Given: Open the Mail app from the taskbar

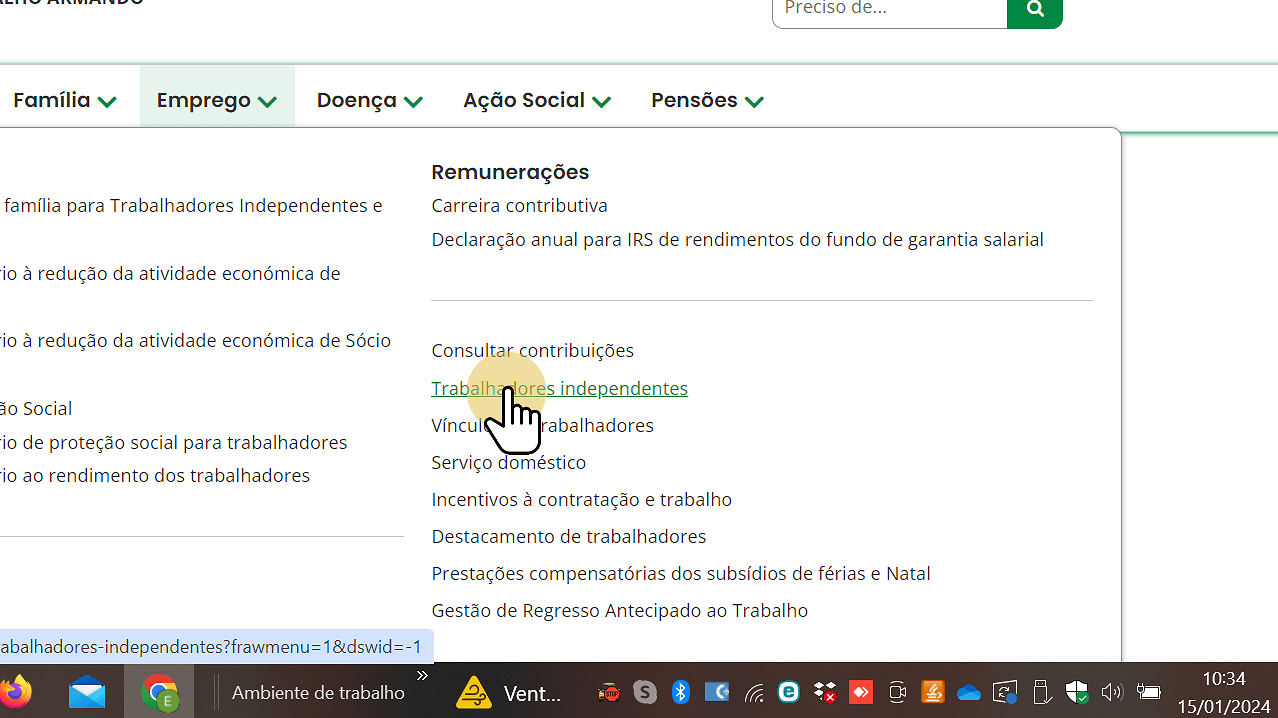Looking at the screenshot, I should coord(87,691).
